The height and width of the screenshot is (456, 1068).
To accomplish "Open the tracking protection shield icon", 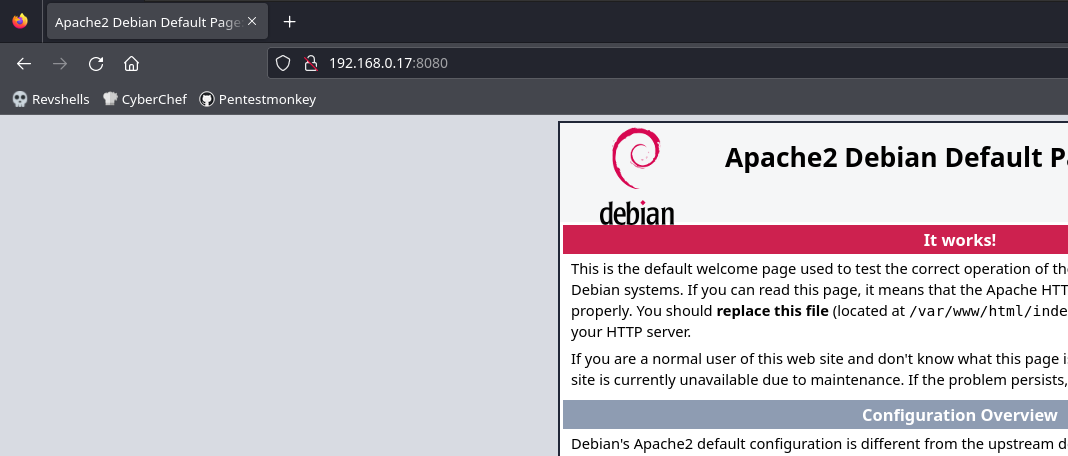I will (283, 63).
